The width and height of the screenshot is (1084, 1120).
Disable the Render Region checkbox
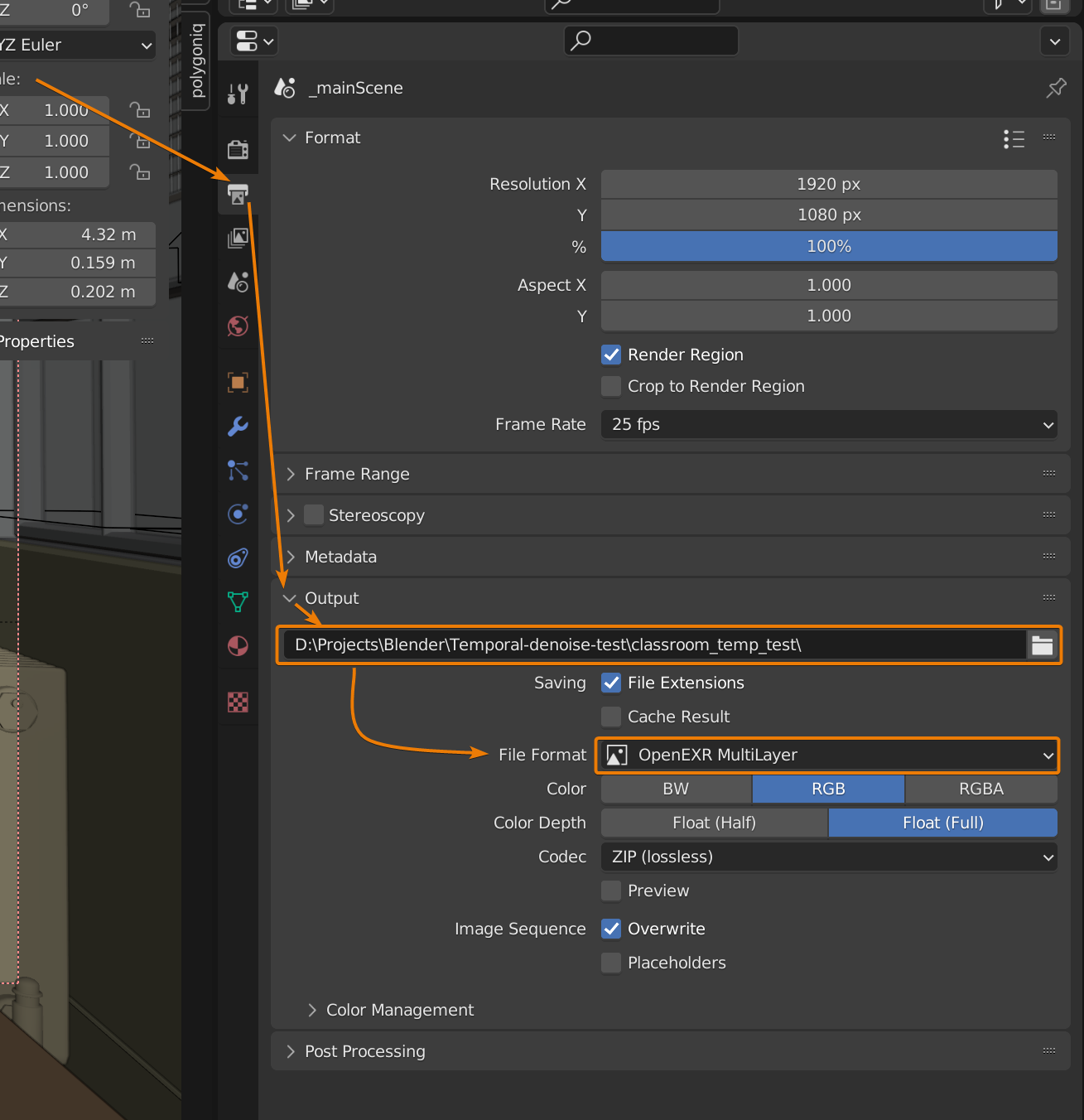click(611, 355)
